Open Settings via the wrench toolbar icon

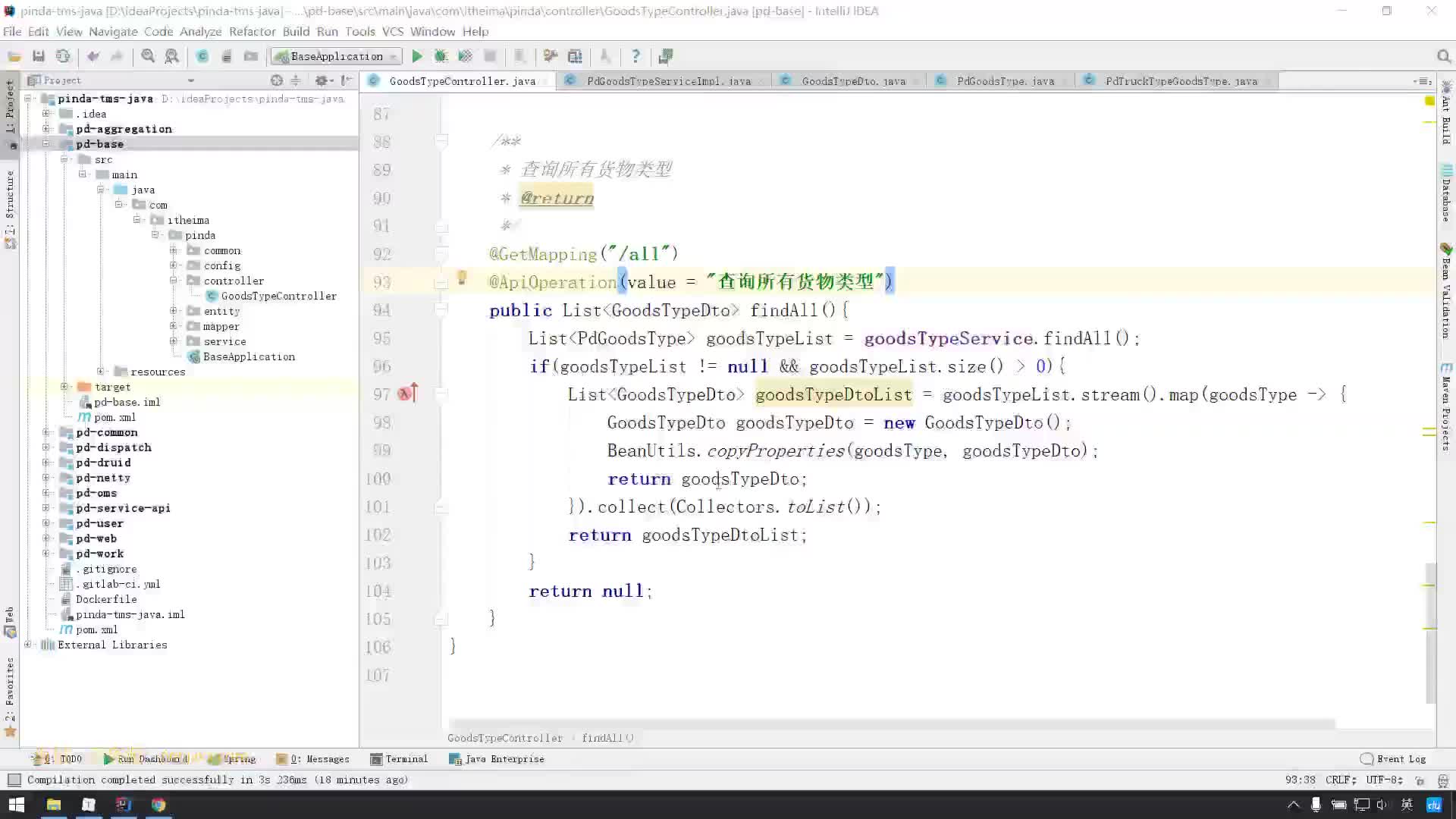point(551,56)
